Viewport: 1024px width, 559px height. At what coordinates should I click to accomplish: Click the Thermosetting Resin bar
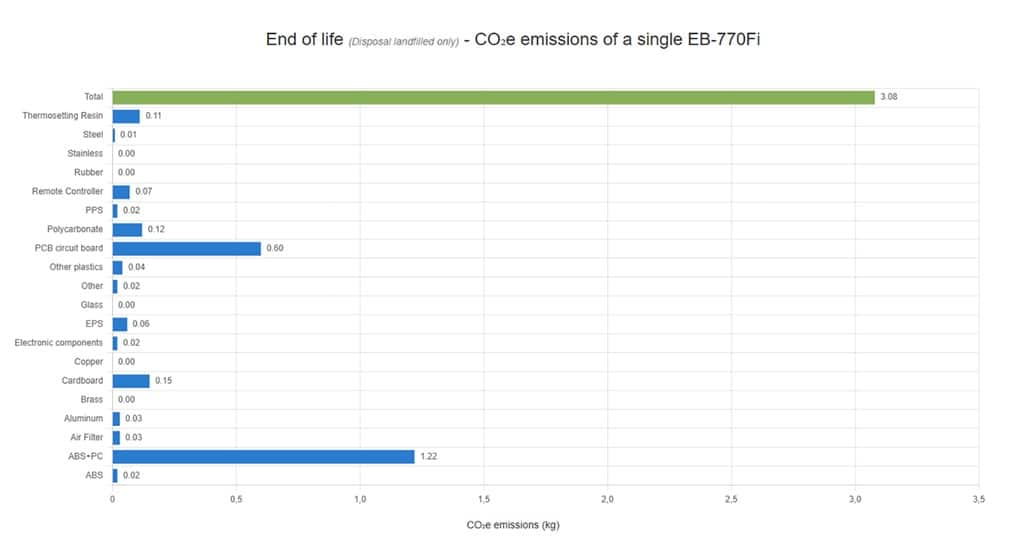point(126,116)
